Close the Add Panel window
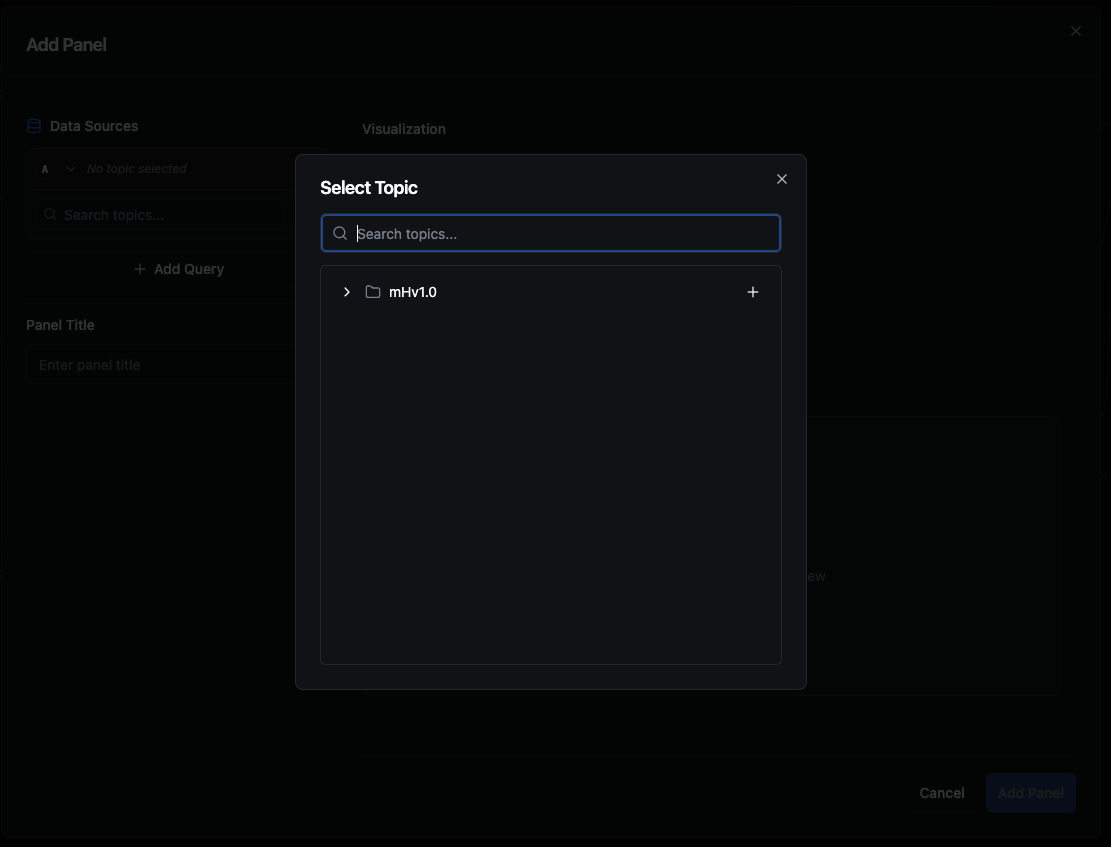 click(1076, 31)
